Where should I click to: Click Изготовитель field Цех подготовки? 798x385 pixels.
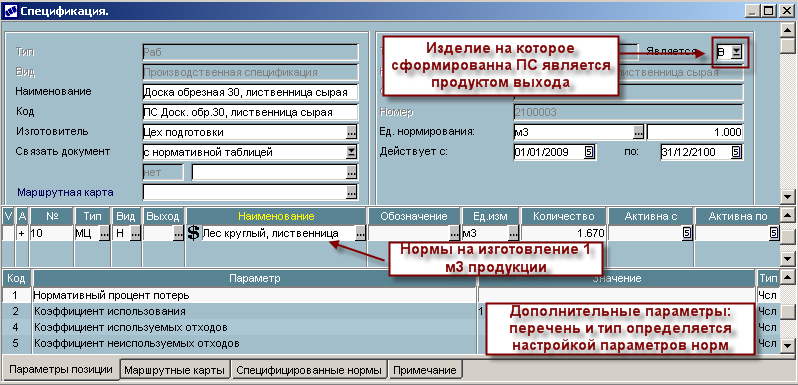coord(244,132)
